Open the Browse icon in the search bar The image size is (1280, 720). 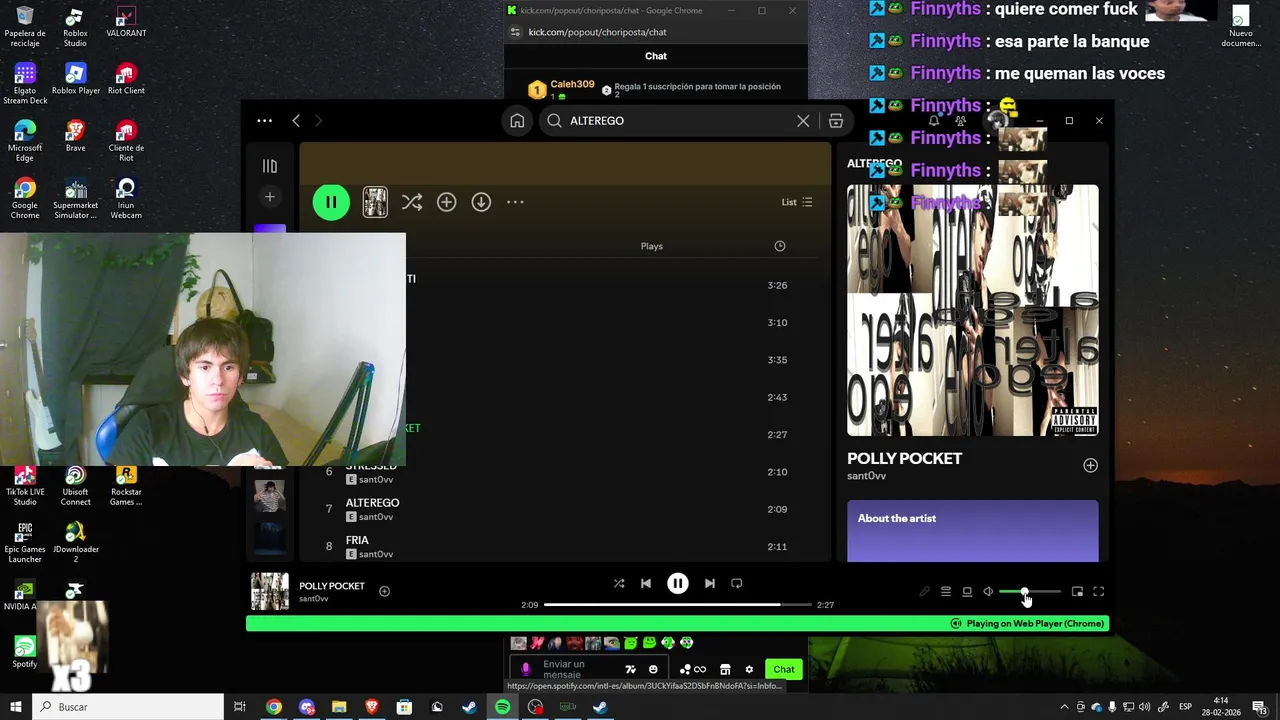[x=836, y=121]
